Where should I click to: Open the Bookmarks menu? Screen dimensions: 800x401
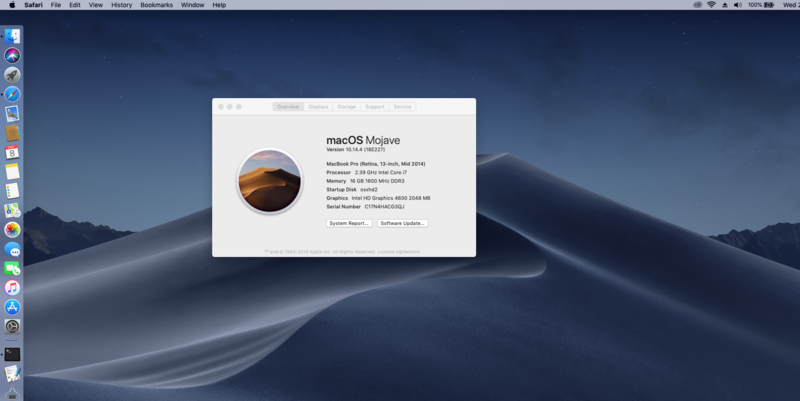point(157,5)
